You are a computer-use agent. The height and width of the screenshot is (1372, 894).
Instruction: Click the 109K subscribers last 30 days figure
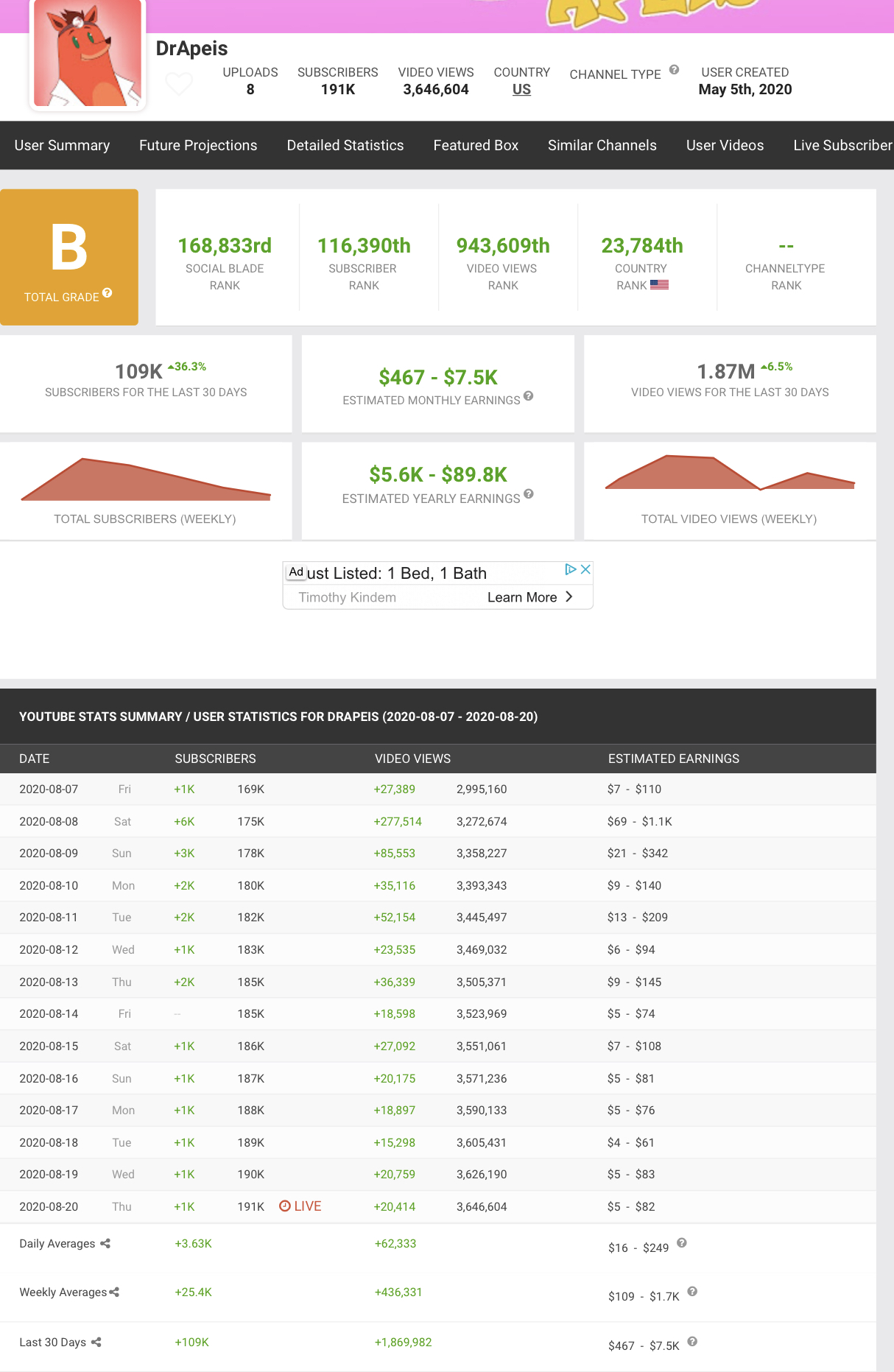coord(138,371)
